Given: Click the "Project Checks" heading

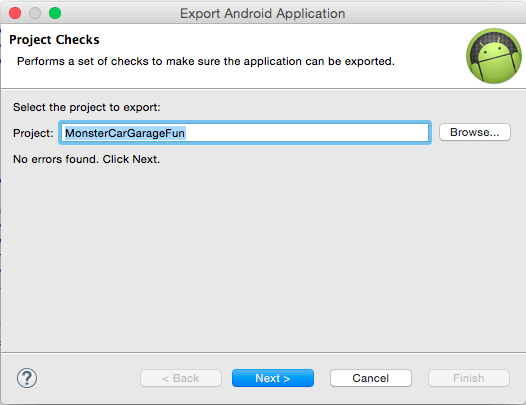Looking at the screenshot, I should (x=54, y=40).
